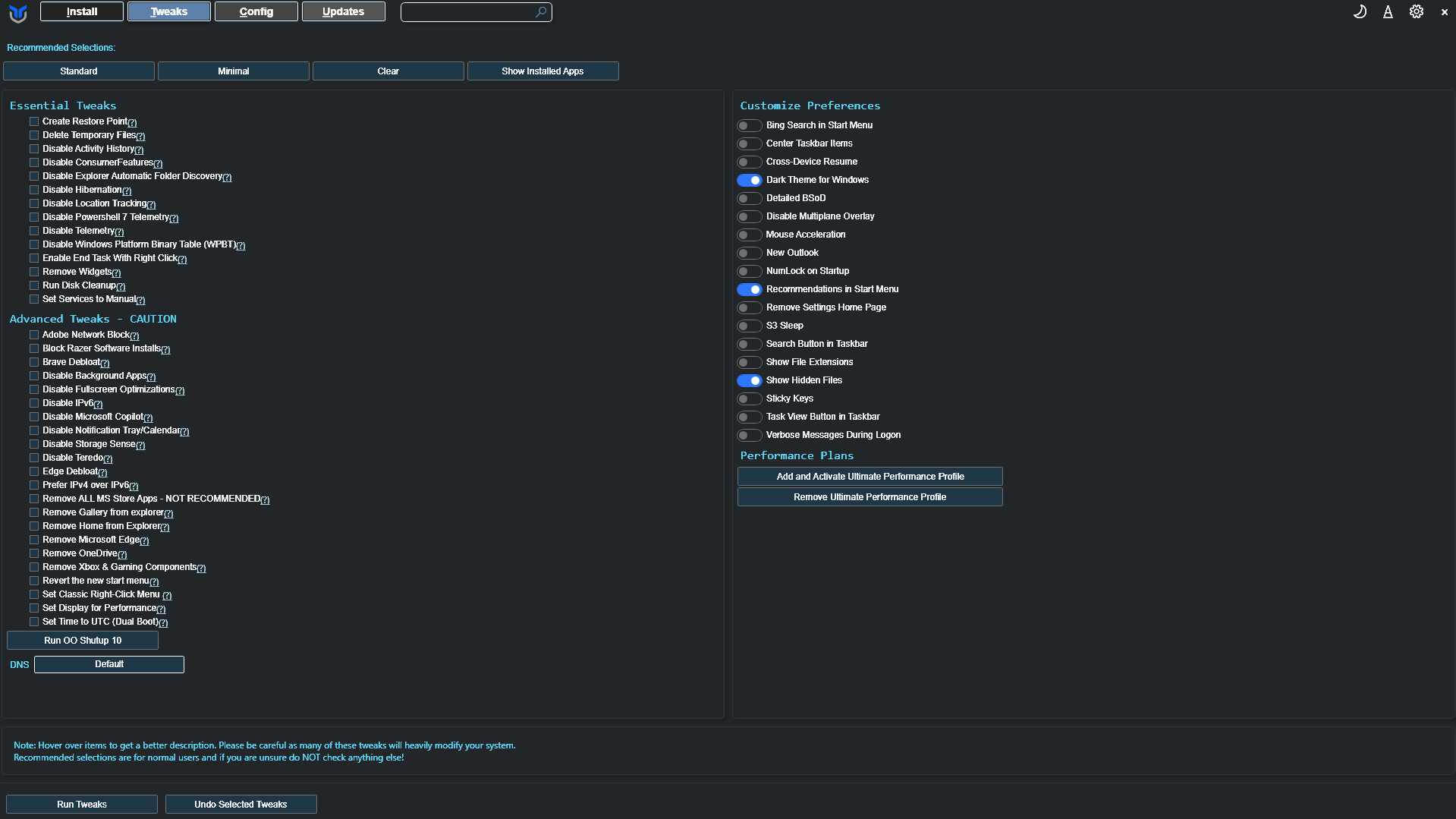Enable NumLock on Startup toggle
This screenshot has width=1456, height=819.
pos(750,271)
